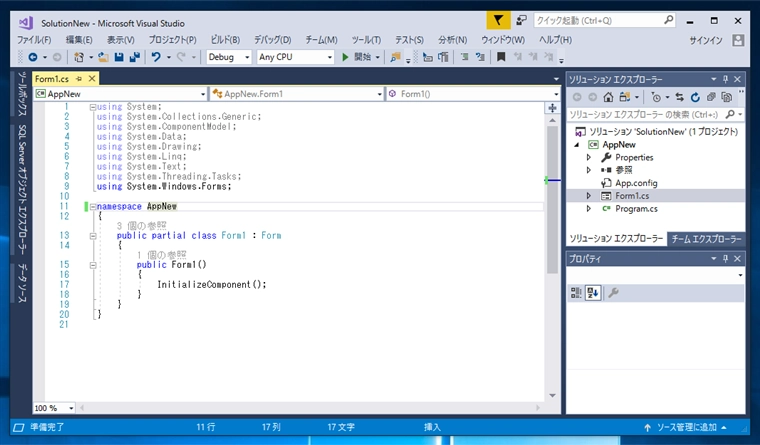The image size is (760, 445).
Task: Click the bookmark icon in the toolbar
Action: pos(500,57)
